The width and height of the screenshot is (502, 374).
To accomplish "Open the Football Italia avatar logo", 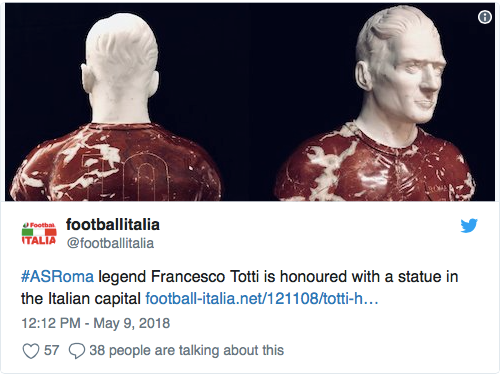I will coord(39,233).
